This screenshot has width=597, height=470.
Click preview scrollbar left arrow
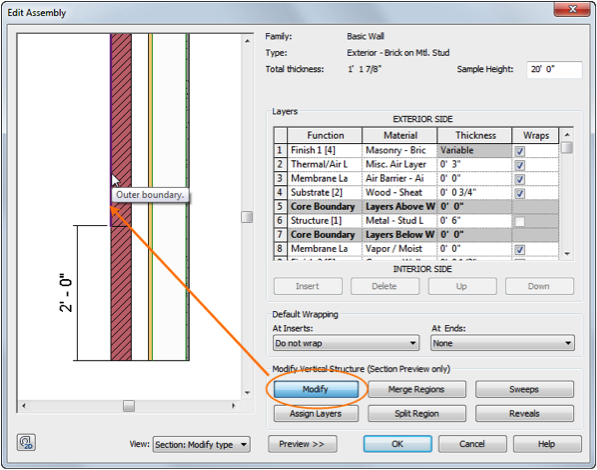24,406
